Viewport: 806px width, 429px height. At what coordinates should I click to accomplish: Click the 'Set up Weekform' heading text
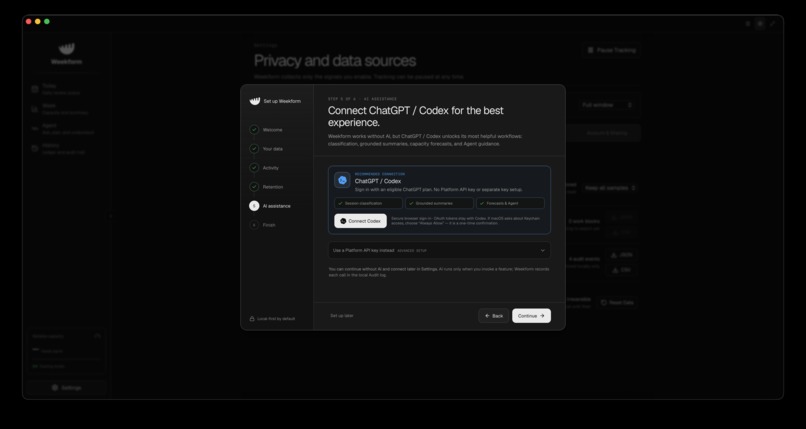pos(282,101)
